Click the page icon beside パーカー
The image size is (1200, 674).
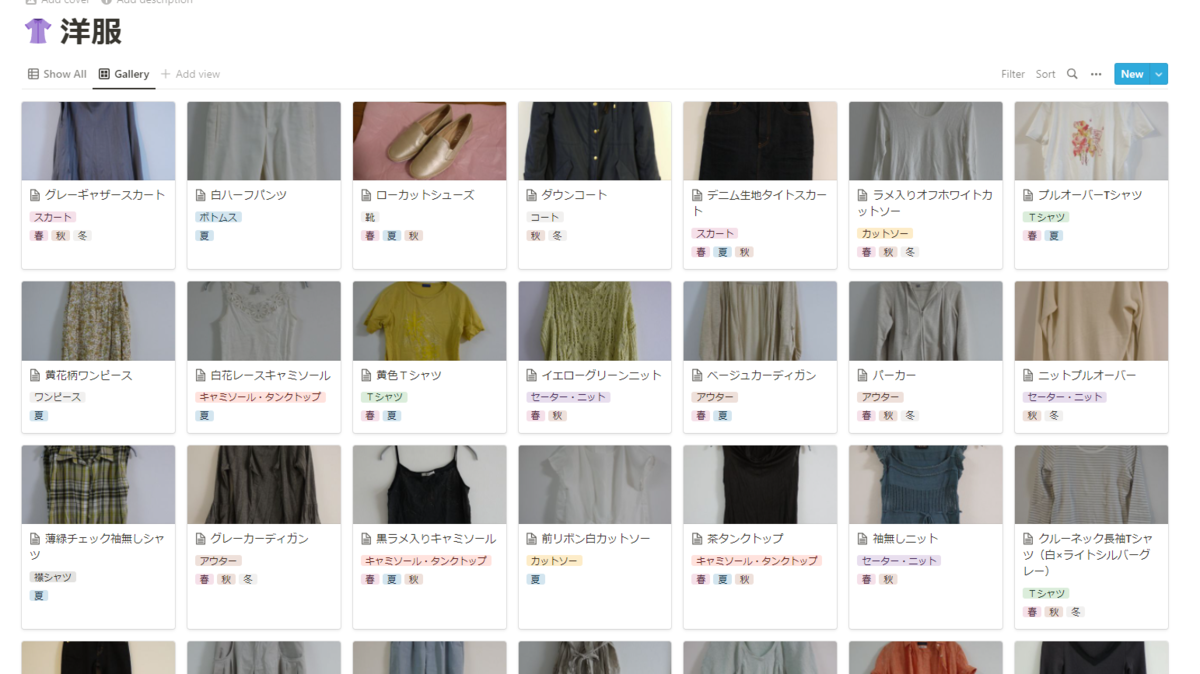(861, 375)
